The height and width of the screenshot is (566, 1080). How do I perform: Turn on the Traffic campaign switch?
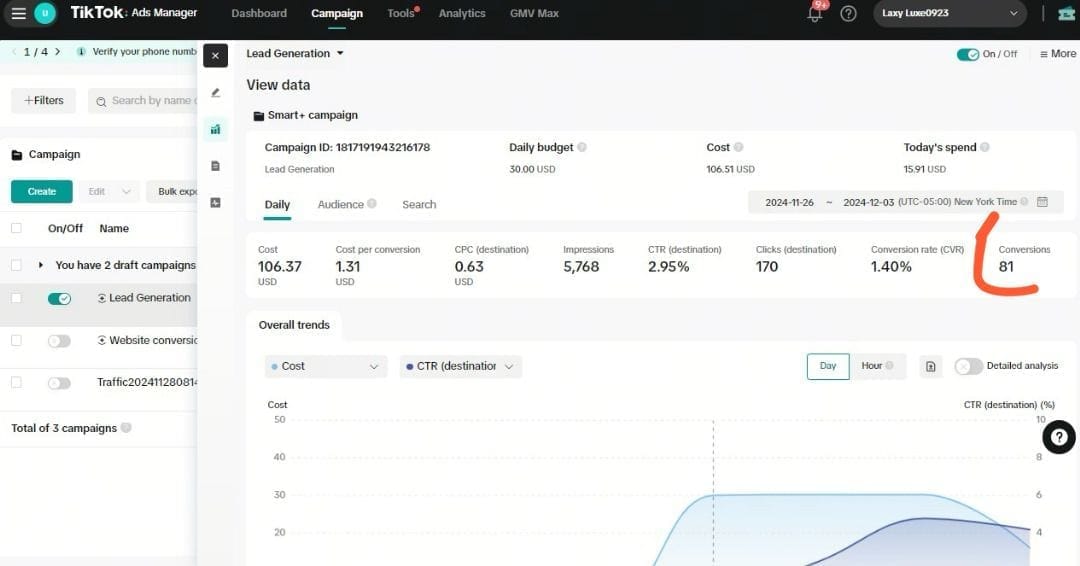[59, 384]
